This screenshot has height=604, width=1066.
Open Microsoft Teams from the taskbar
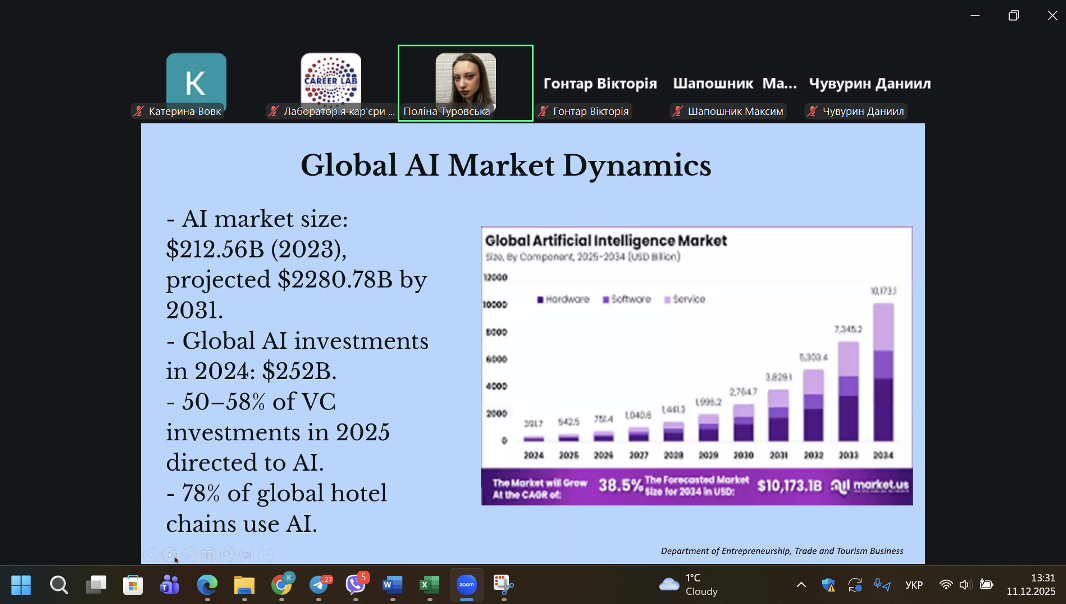tap(169, 585)
